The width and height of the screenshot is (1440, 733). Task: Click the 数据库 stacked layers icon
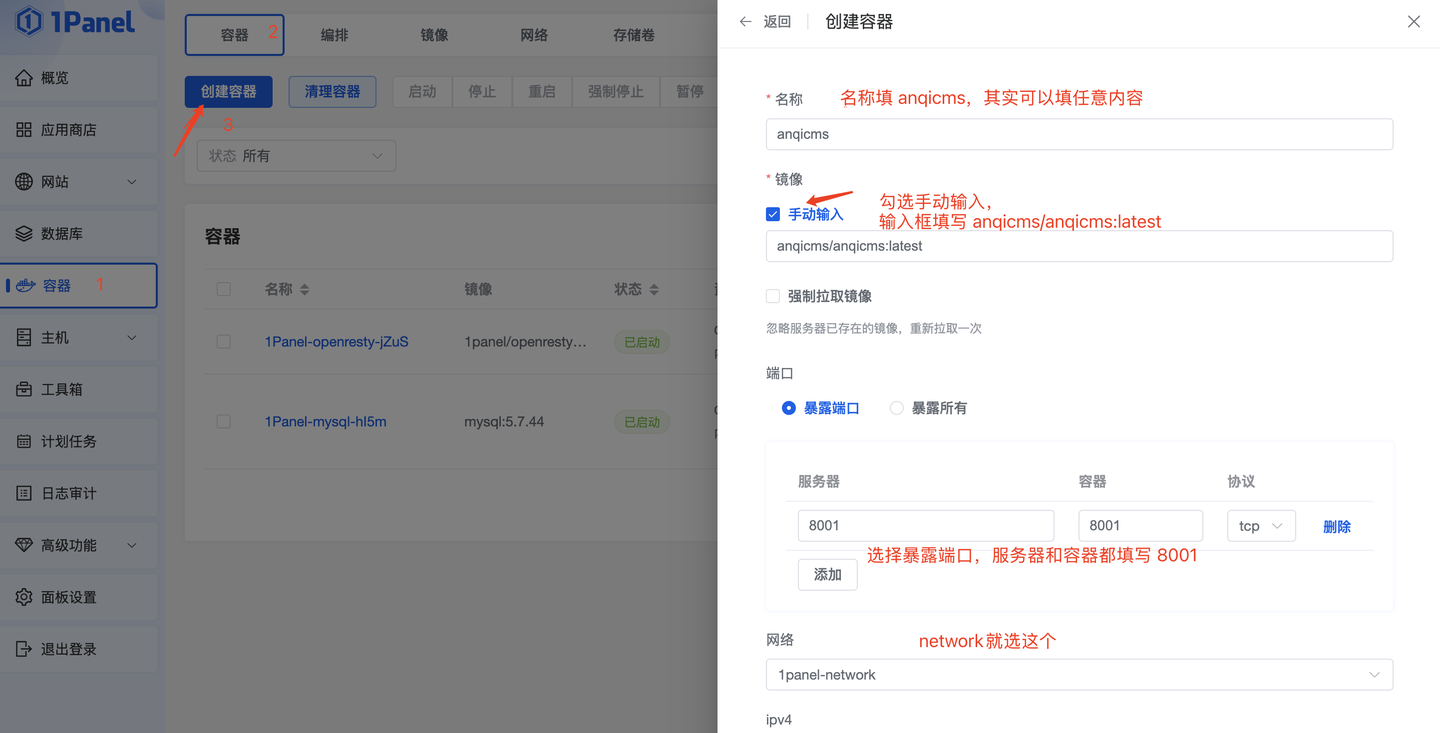[x=24, y=234]
